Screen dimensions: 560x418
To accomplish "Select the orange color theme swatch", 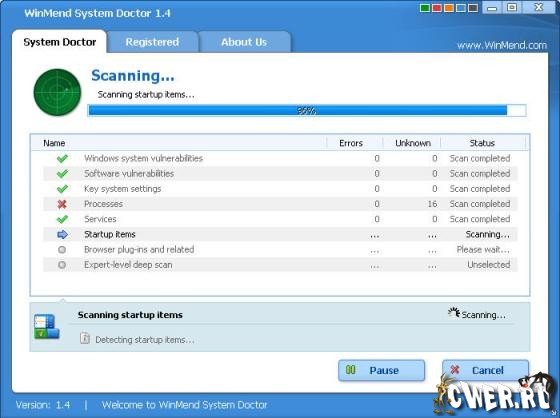I will [449, 8].
